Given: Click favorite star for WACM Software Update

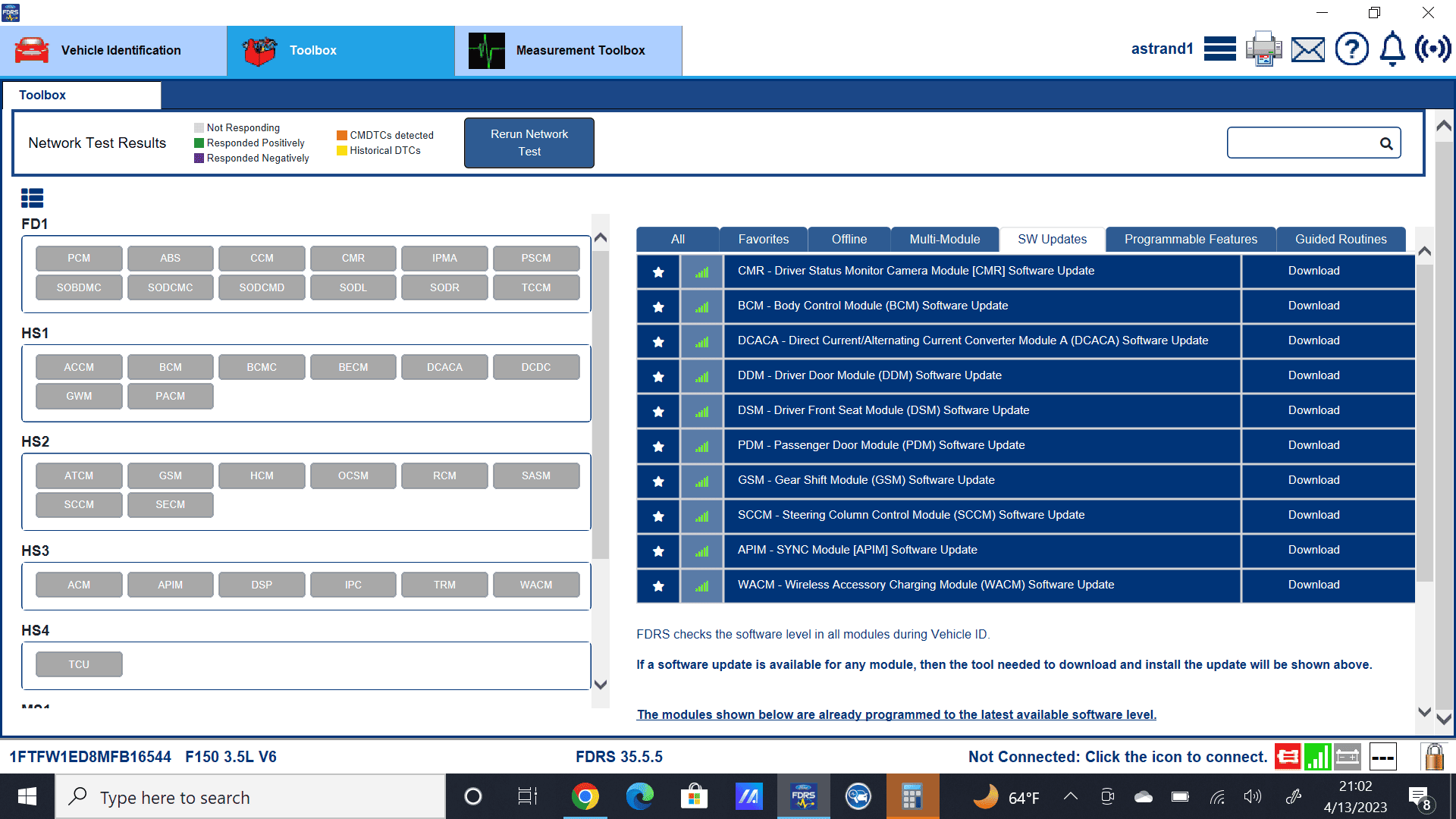Looking at the screenshot, I should (x=658, y=585).
